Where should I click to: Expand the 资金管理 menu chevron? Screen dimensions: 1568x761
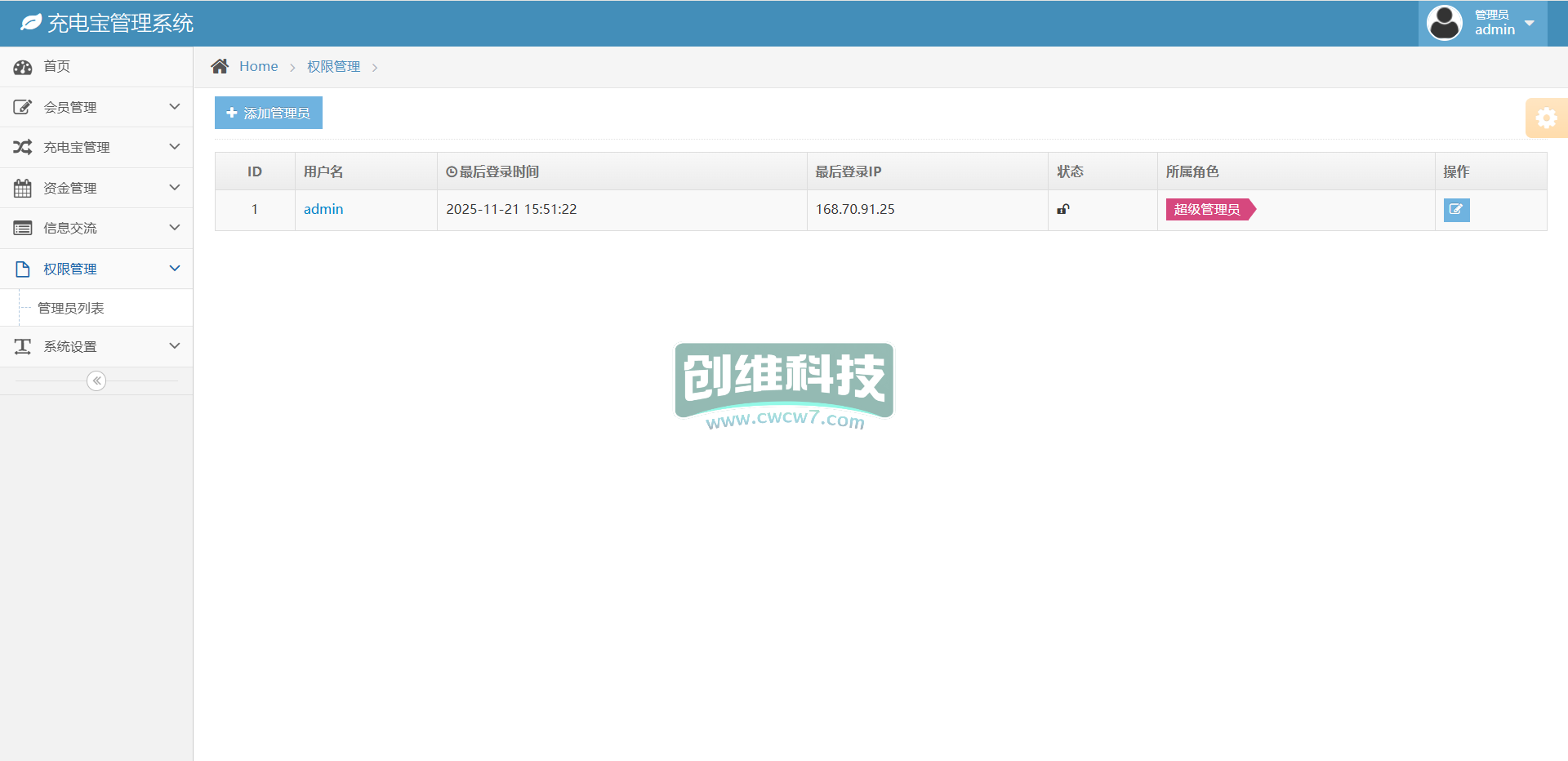click(x=174, y=188)
